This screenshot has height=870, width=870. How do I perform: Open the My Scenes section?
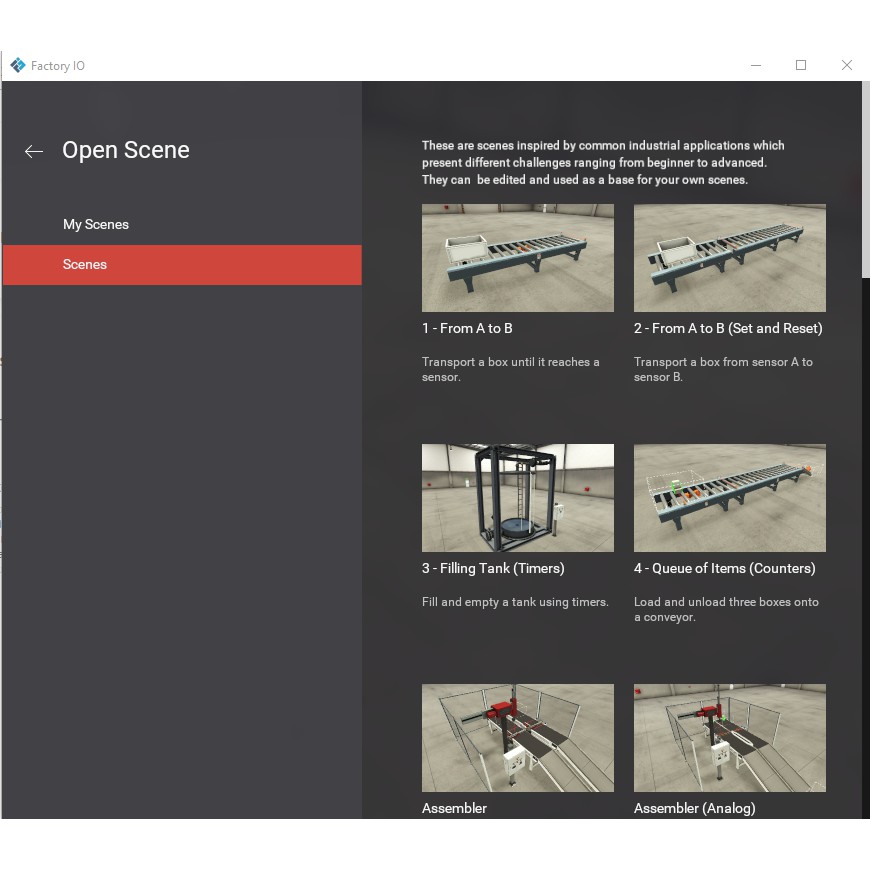point(96,224)
